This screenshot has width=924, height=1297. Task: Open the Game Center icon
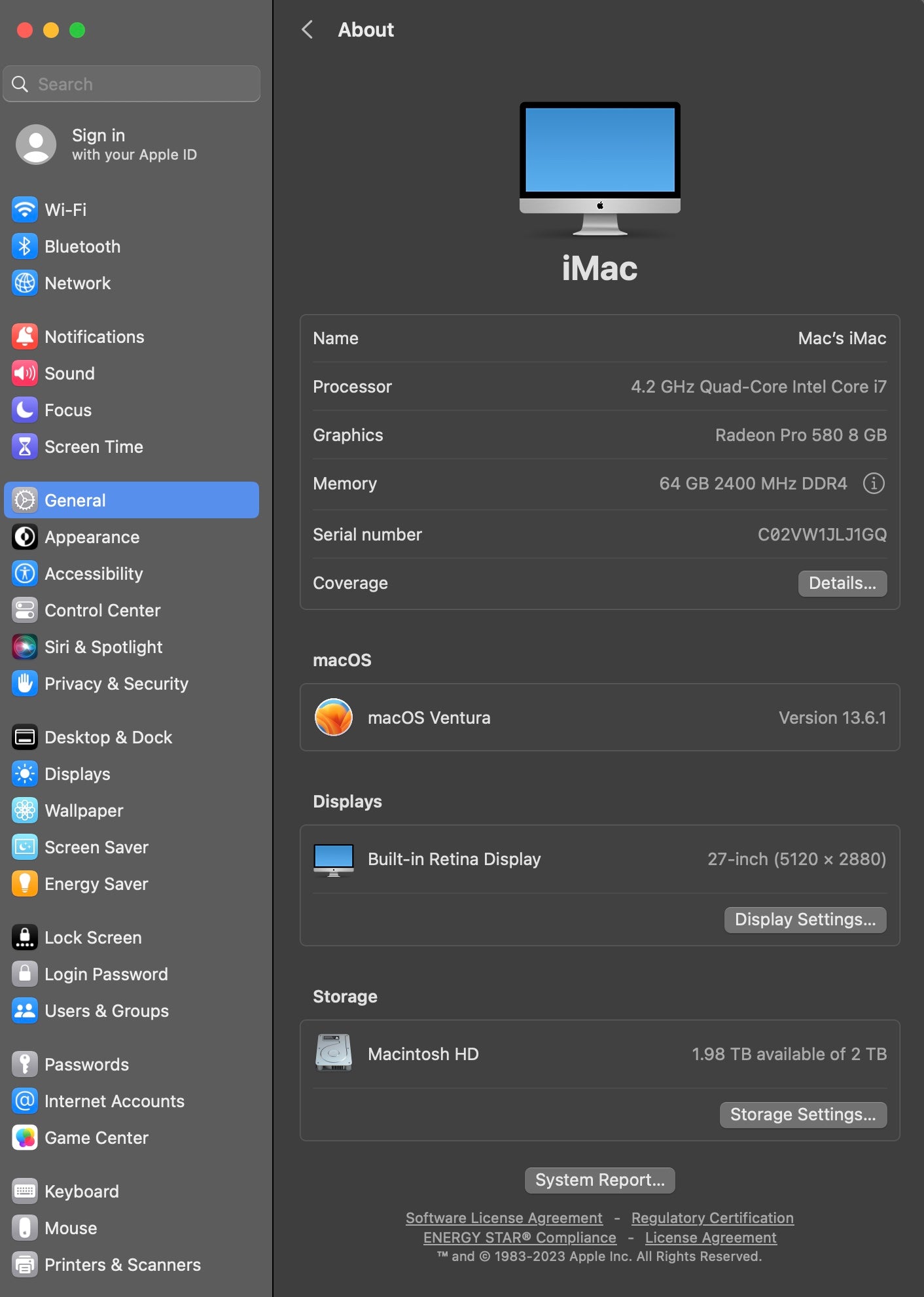coord(25,1138)
